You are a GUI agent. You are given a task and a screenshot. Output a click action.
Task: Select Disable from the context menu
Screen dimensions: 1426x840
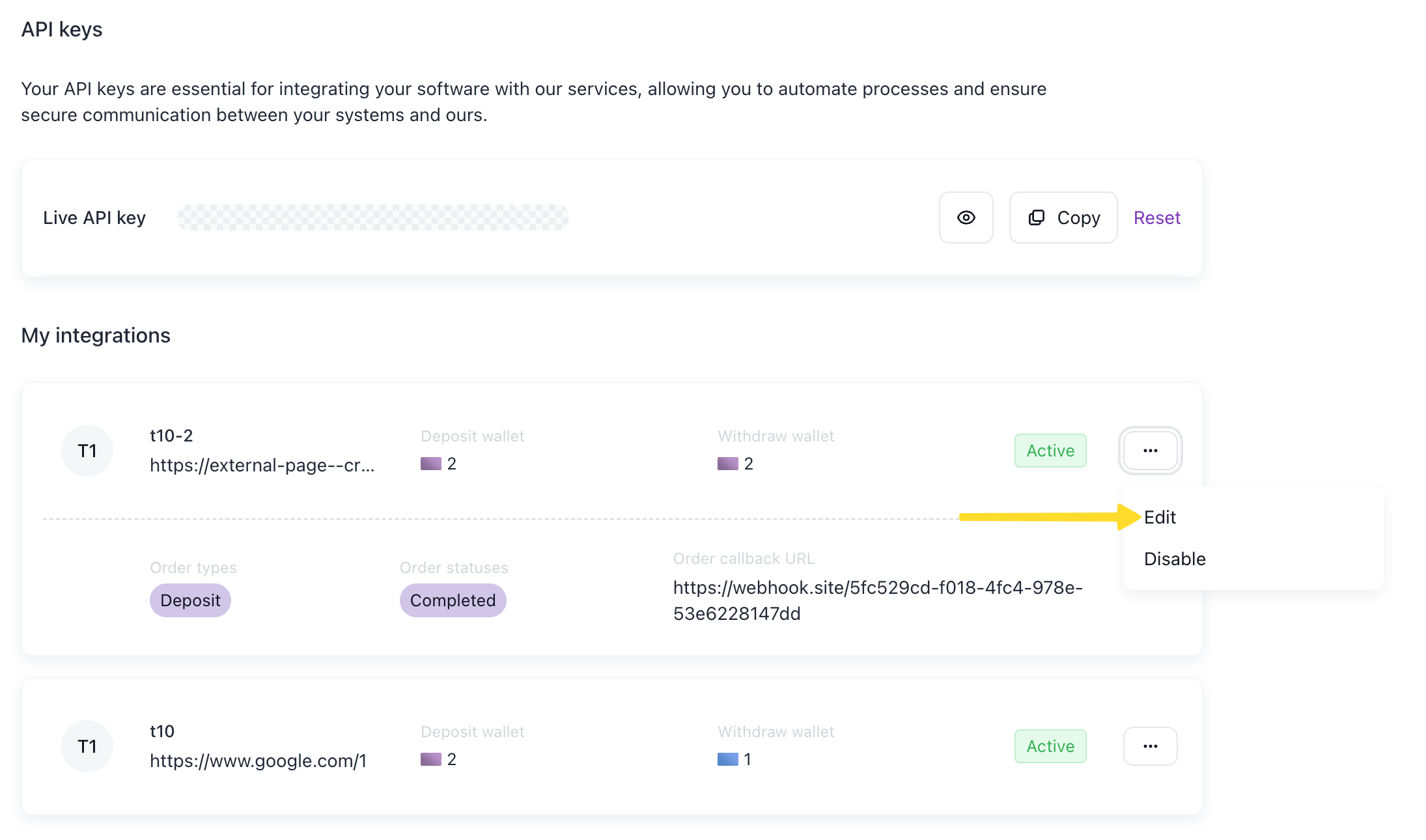[x=1175, y=559]
